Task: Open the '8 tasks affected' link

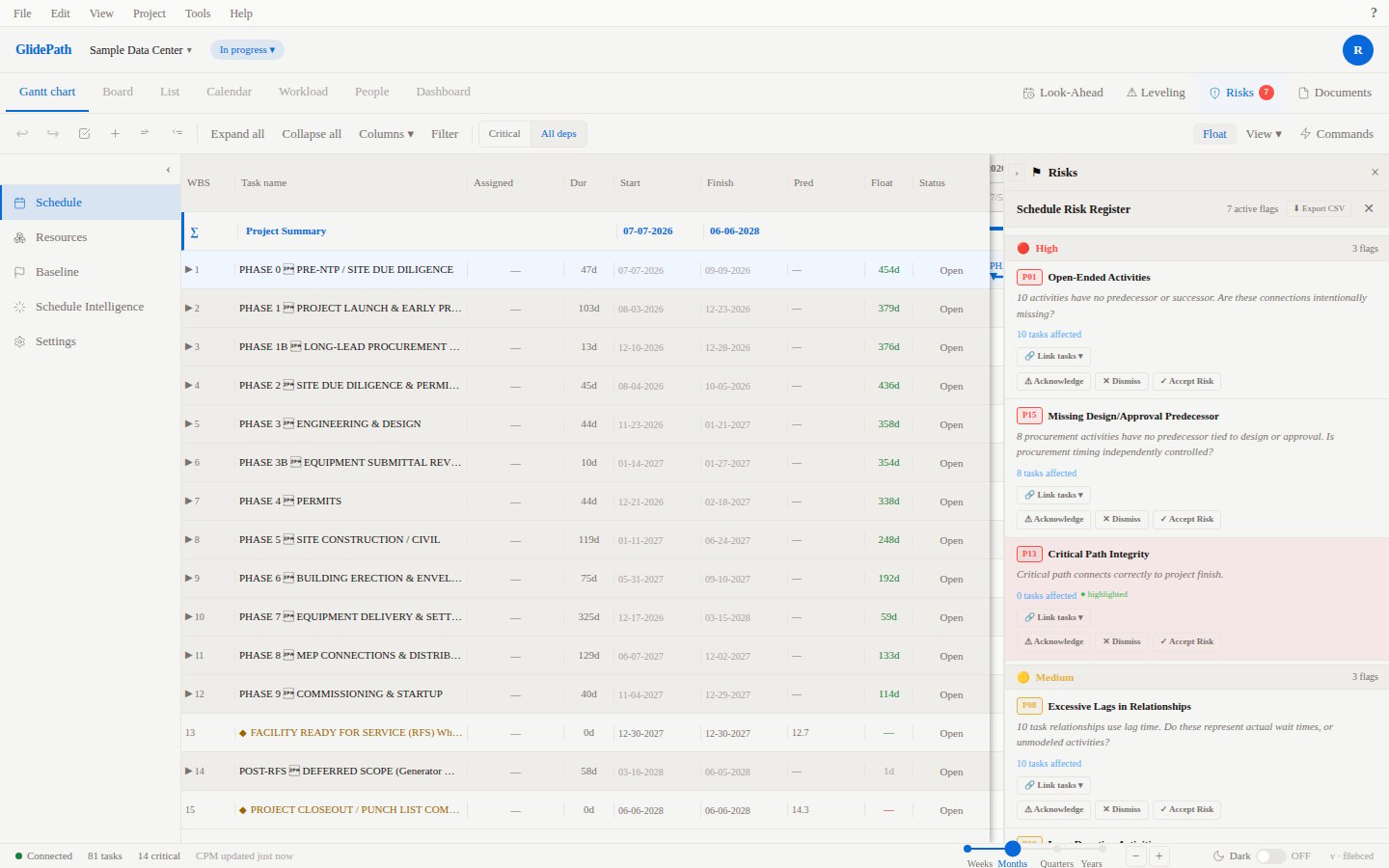Action: click(x=1047, y=474)
